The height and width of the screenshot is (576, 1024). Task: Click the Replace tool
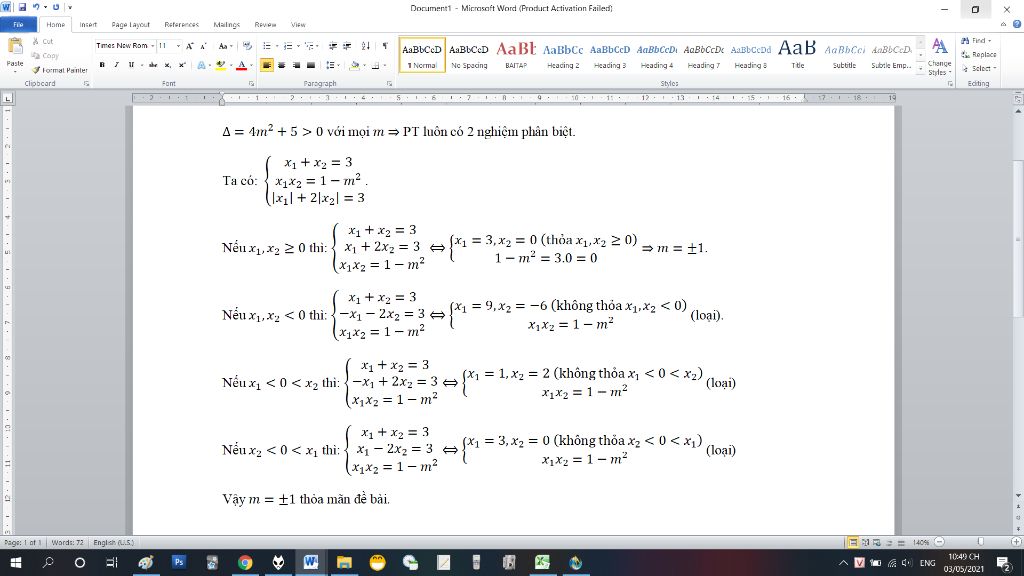click(978, 54)
